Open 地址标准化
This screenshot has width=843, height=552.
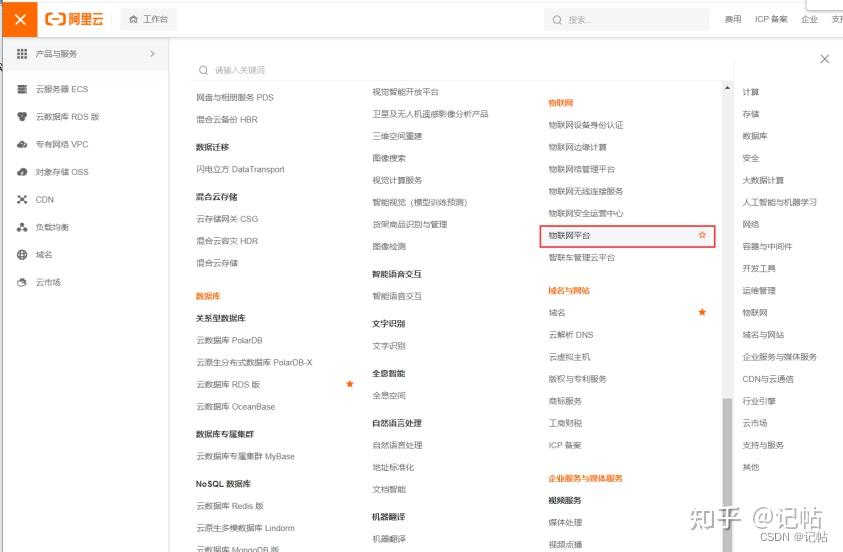[x=393, y=467]
